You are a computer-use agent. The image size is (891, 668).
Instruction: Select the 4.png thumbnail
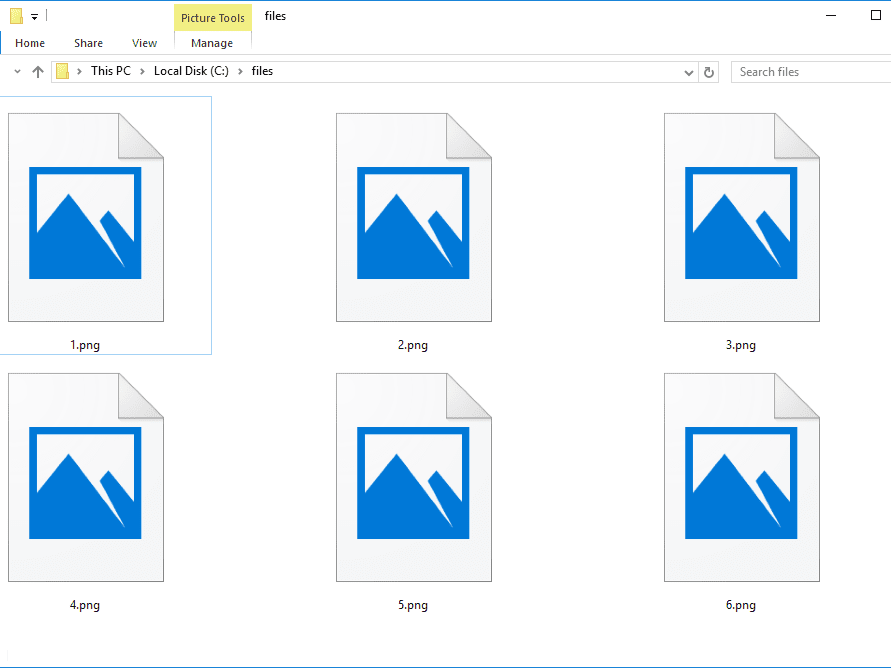tap(86, 477)
